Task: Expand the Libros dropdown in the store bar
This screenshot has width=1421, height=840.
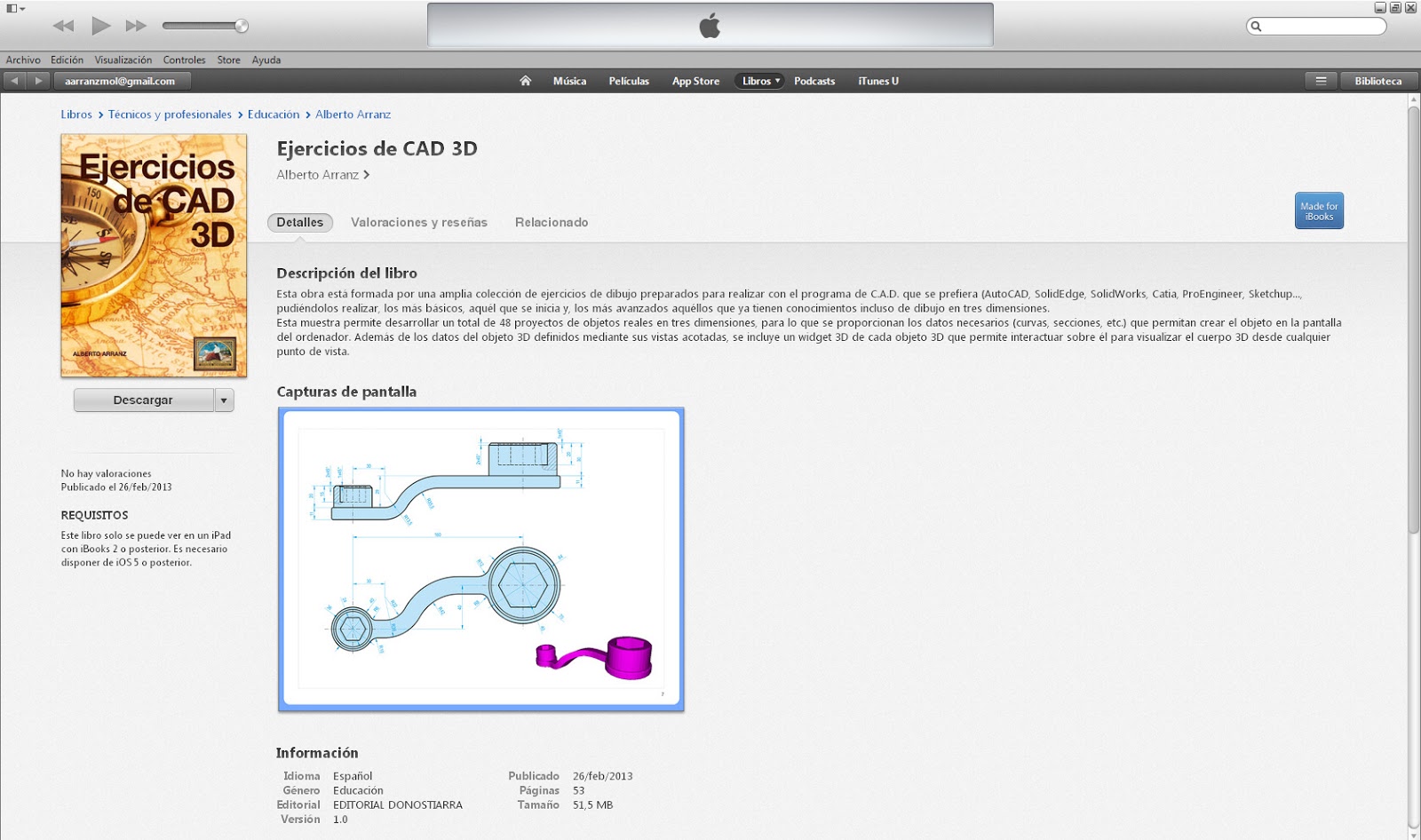Action: [x=760, y=81]
